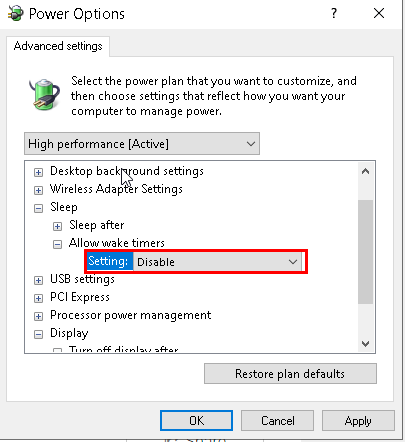The width and height of the screenshot is (405, 442).
Task: Click the OK button
Action: coord(196,421)
